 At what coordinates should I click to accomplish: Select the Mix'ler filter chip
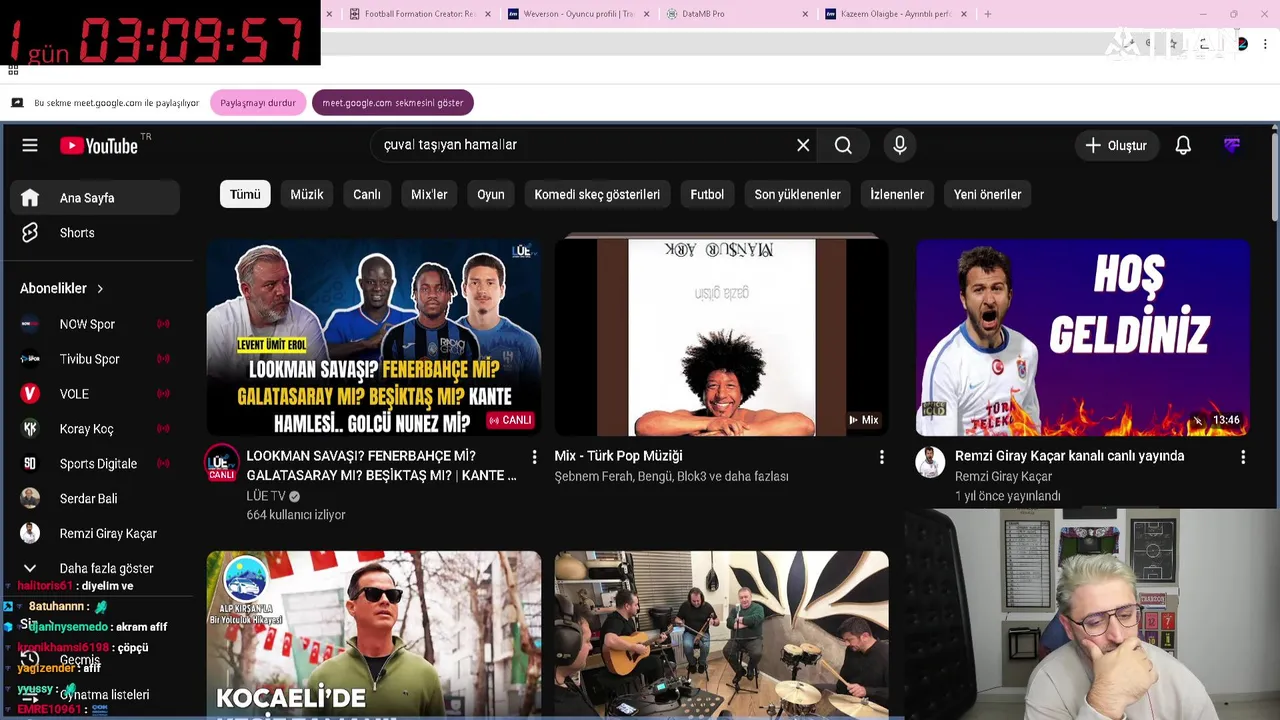click(429, 194)
